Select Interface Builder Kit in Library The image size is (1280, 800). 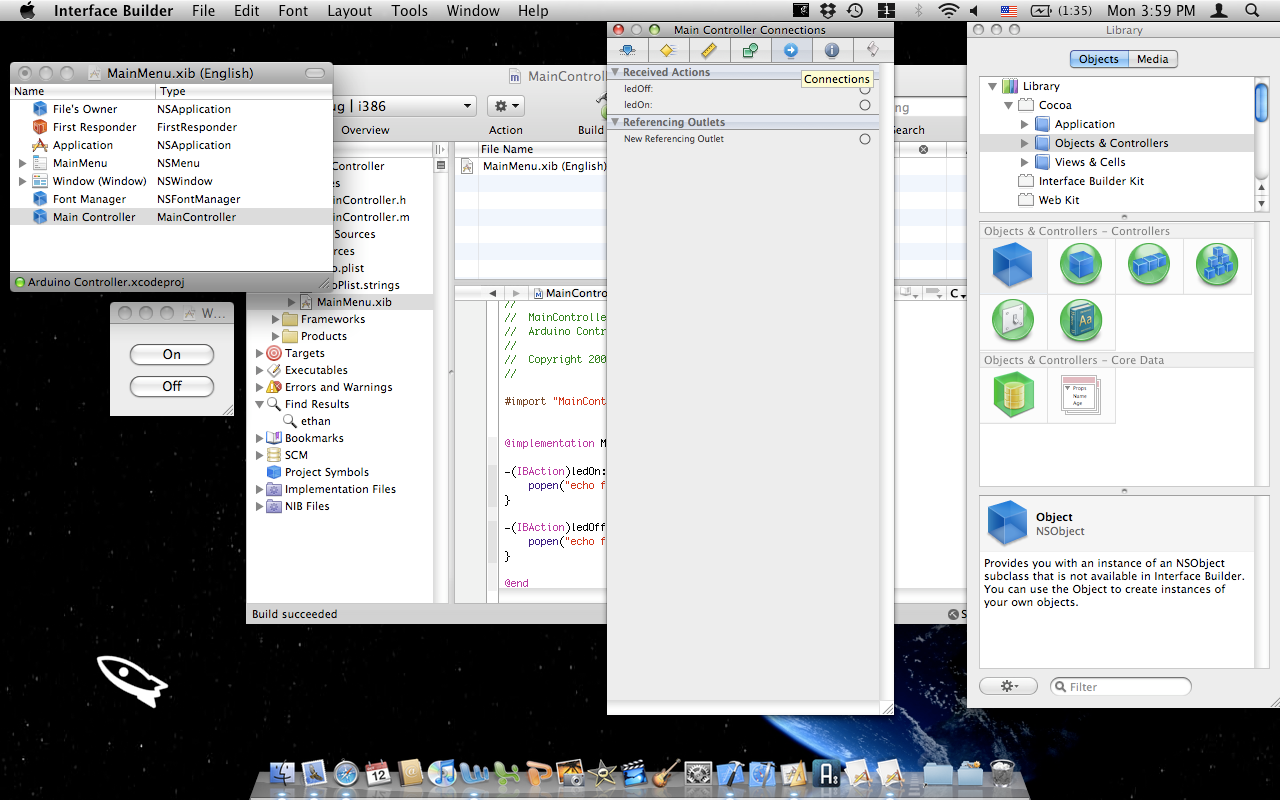pyautogui.click(x=1091, y=181)
